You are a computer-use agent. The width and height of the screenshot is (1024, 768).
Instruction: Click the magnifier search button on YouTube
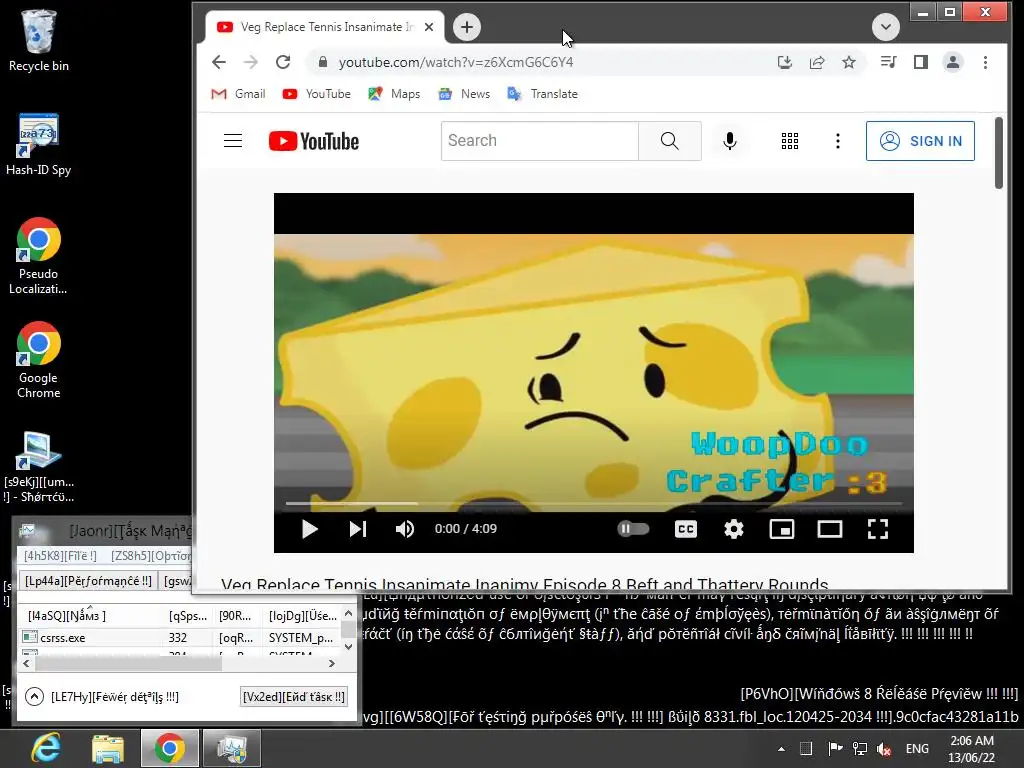669,141
